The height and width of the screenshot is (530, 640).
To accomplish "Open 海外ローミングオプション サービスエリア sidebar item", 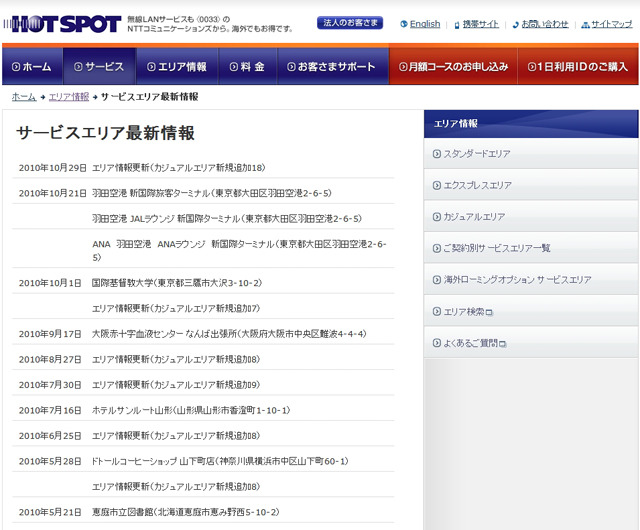I will click(531, 280).
